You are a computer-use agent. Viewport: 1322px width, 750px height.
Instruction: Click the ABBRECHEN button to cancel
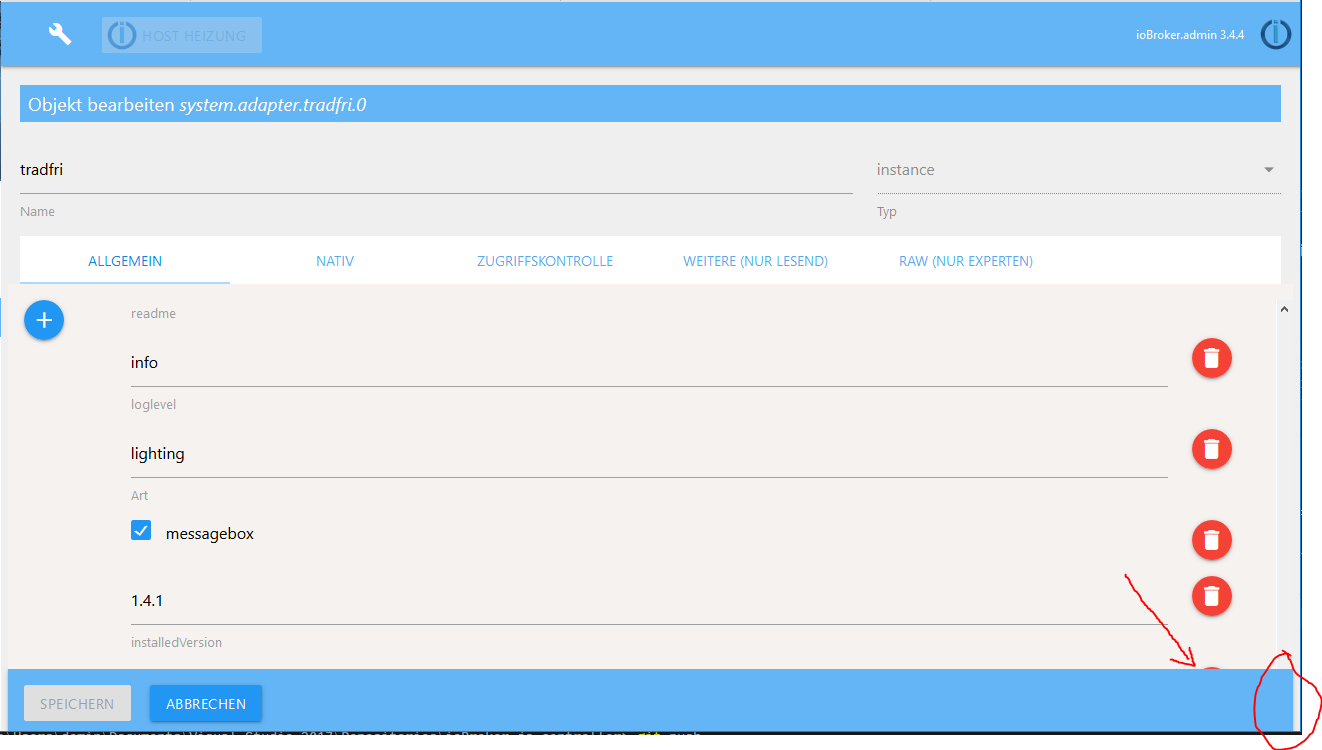coord(205,703)
